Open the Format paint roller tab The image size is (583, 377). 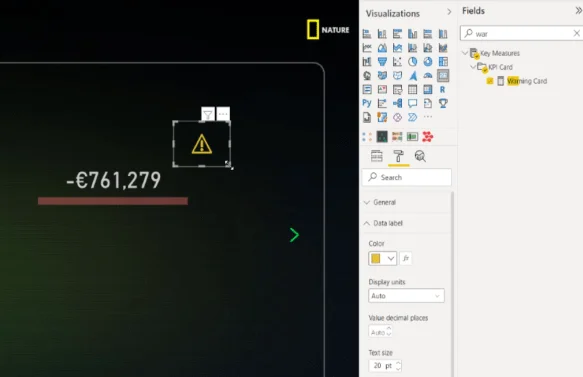(x=399, y=156)
